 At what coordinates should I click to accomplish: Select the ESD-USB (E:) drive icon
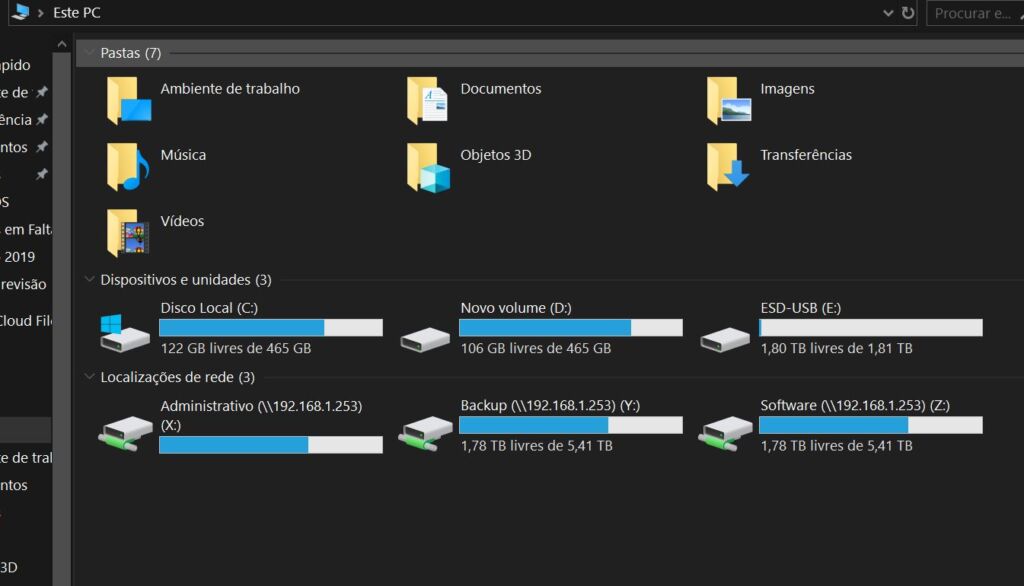725,339
